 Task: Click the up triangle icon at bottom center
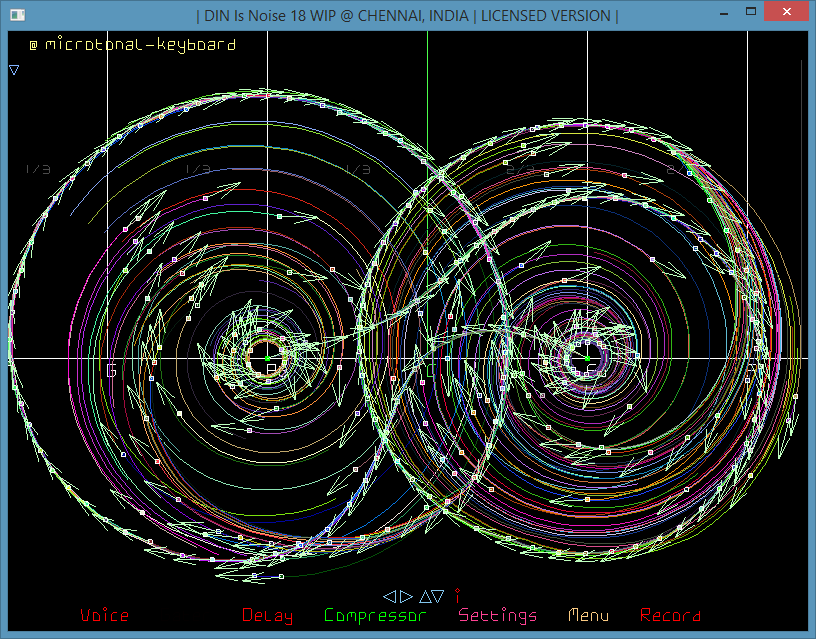tap(425, 596)
